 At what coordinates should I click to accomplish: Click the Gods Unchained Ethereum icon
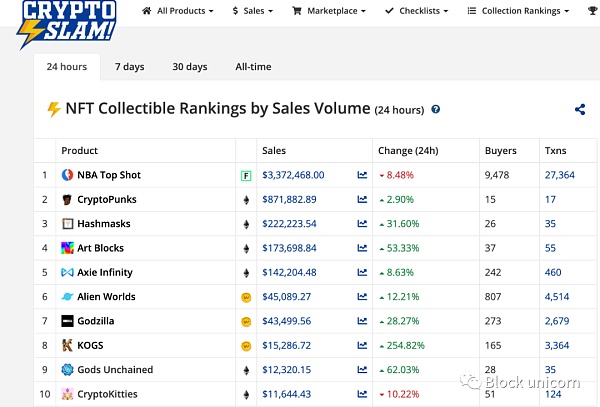tap(245, 370)
